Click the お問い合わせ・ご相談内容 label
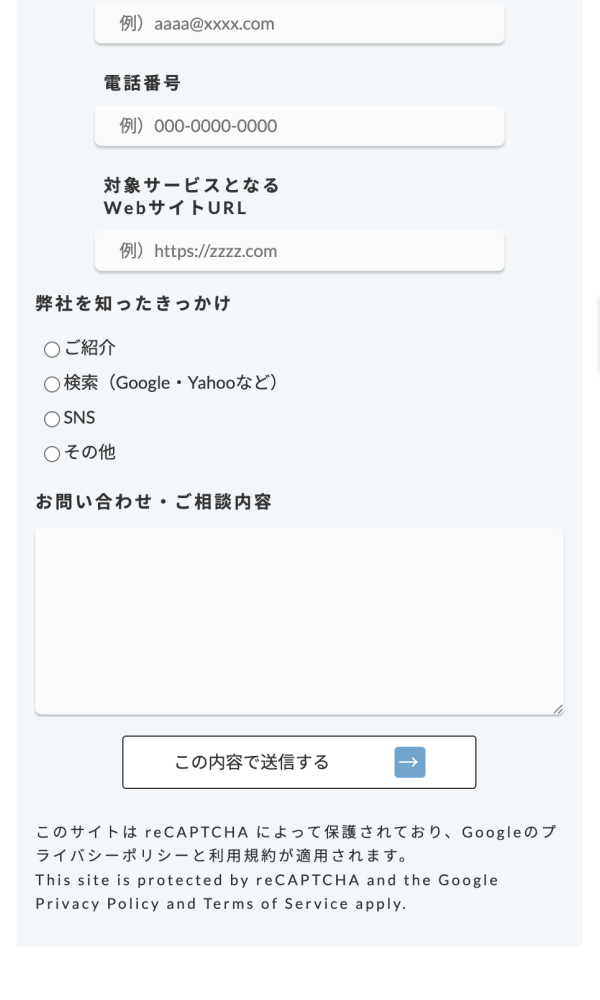Screen dimensions: 600x1000 [x=153, y=502]
